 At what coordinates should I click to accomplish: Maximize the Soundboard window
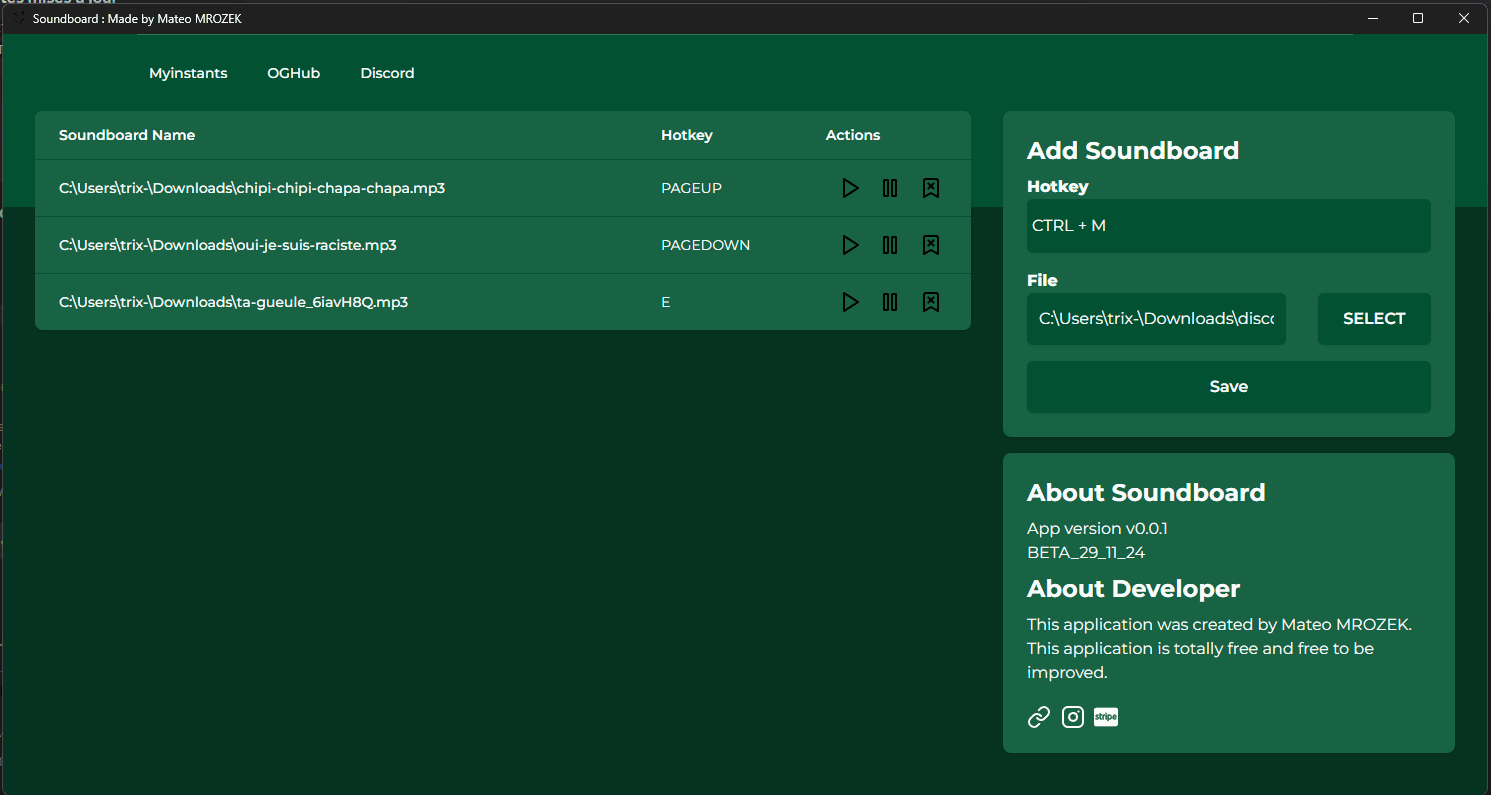(x=1418, y=18)
